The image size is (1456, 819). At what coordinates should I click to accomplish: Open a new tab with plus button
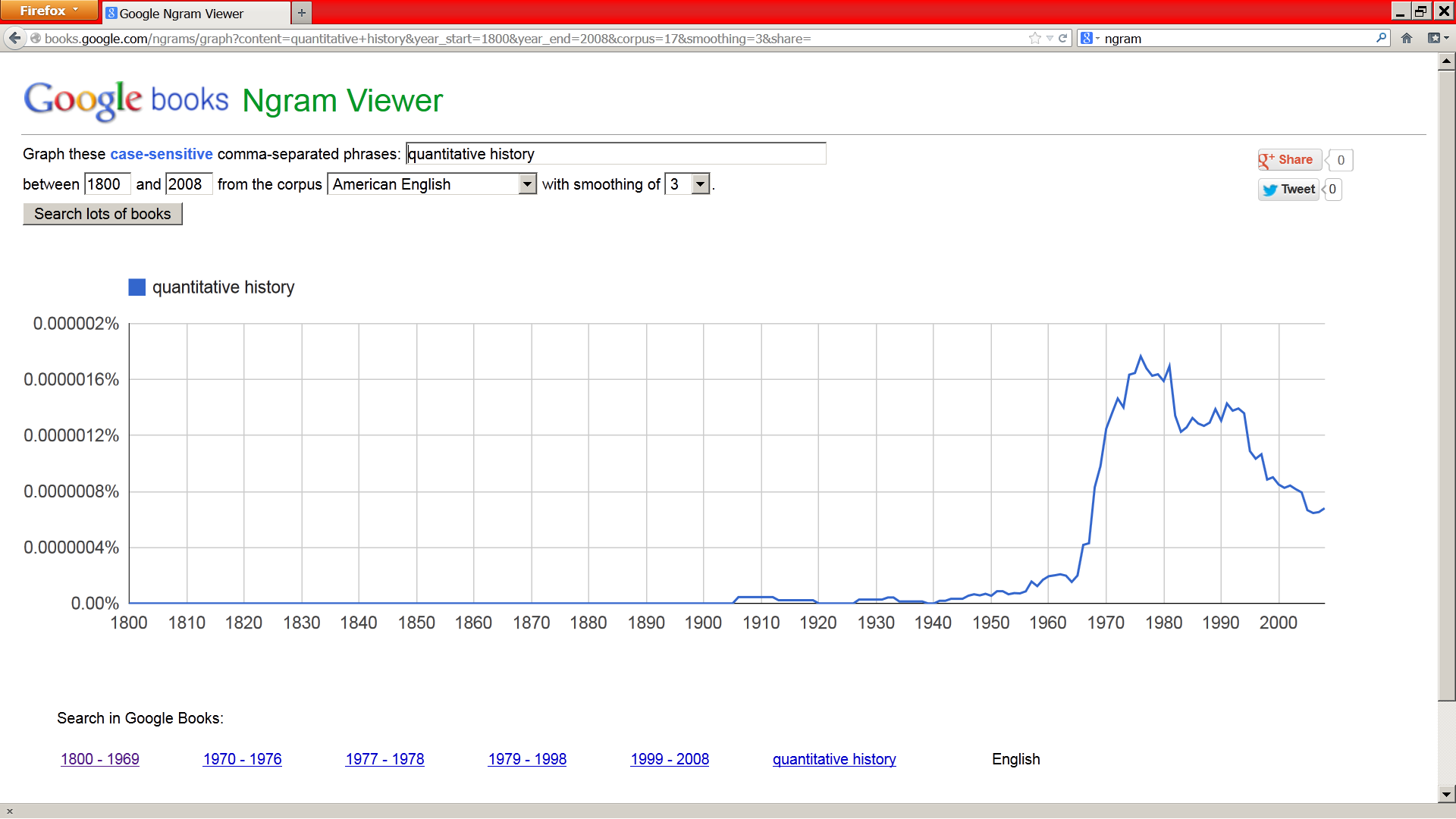pos(301,13)
